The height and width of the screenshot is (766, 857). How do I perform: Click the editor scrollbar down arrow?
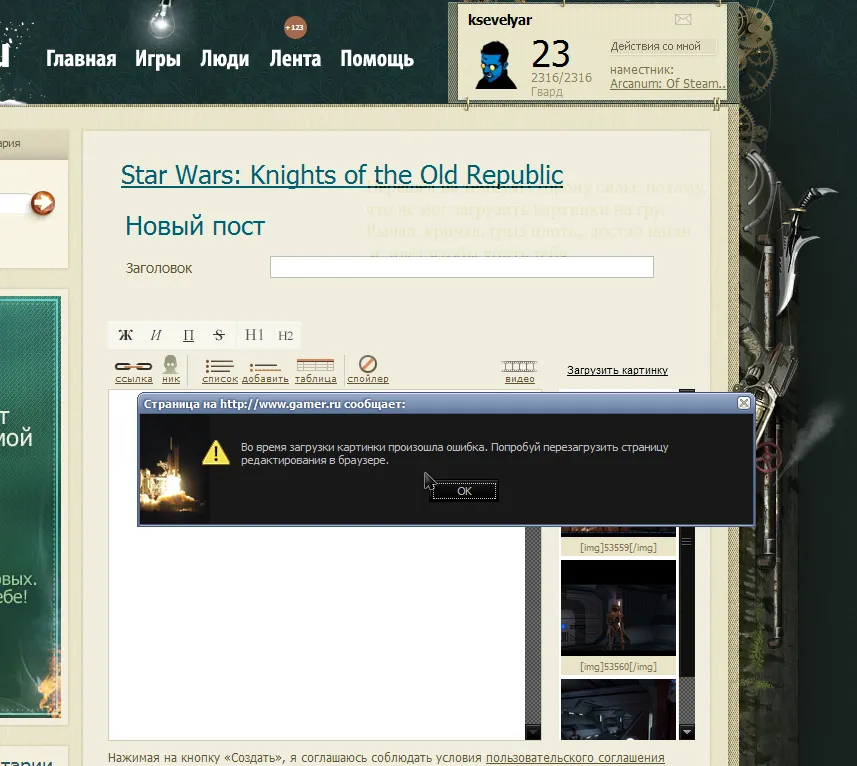(532, 732)
